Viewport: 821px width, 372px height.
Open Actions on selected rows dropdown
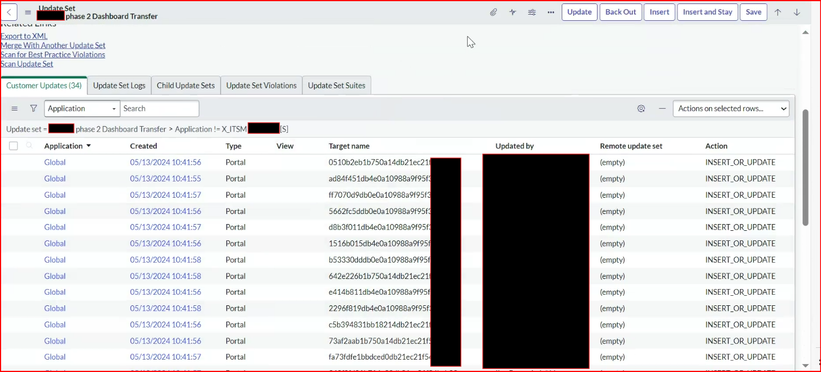731,108
